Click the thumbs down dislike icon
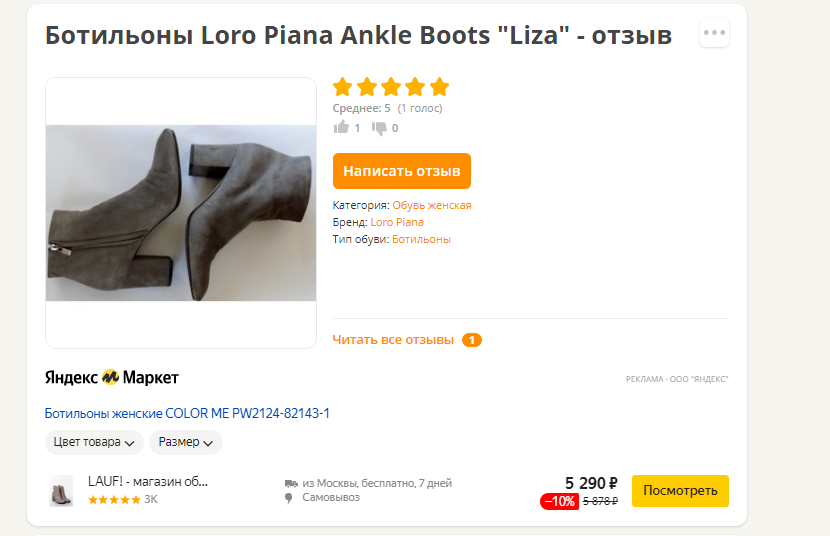830x536 pixels. [379, 128]
